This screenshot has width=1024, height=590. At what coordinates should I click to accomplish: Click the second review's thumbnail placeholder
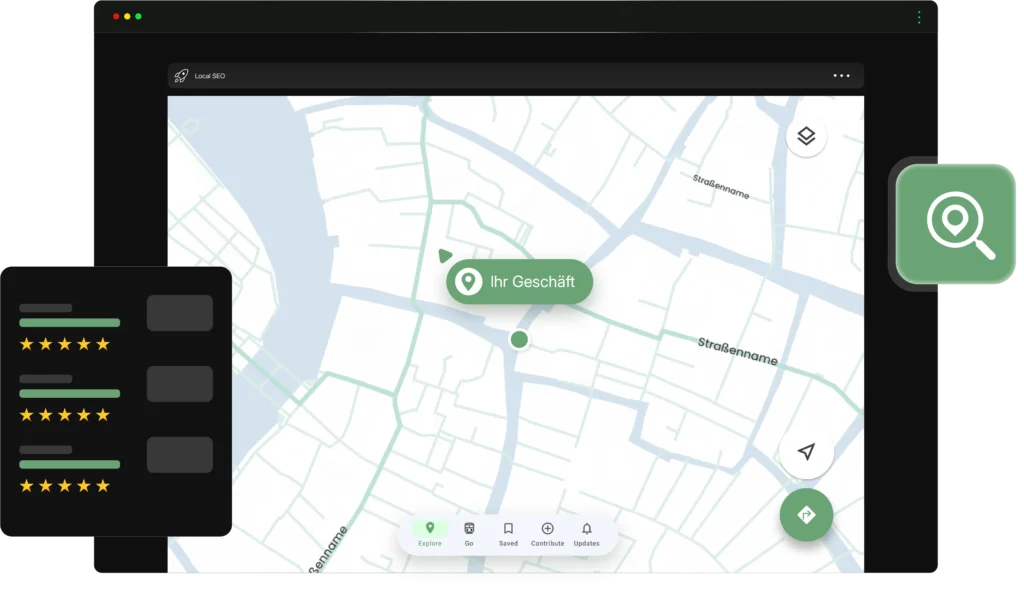[180, 384]
